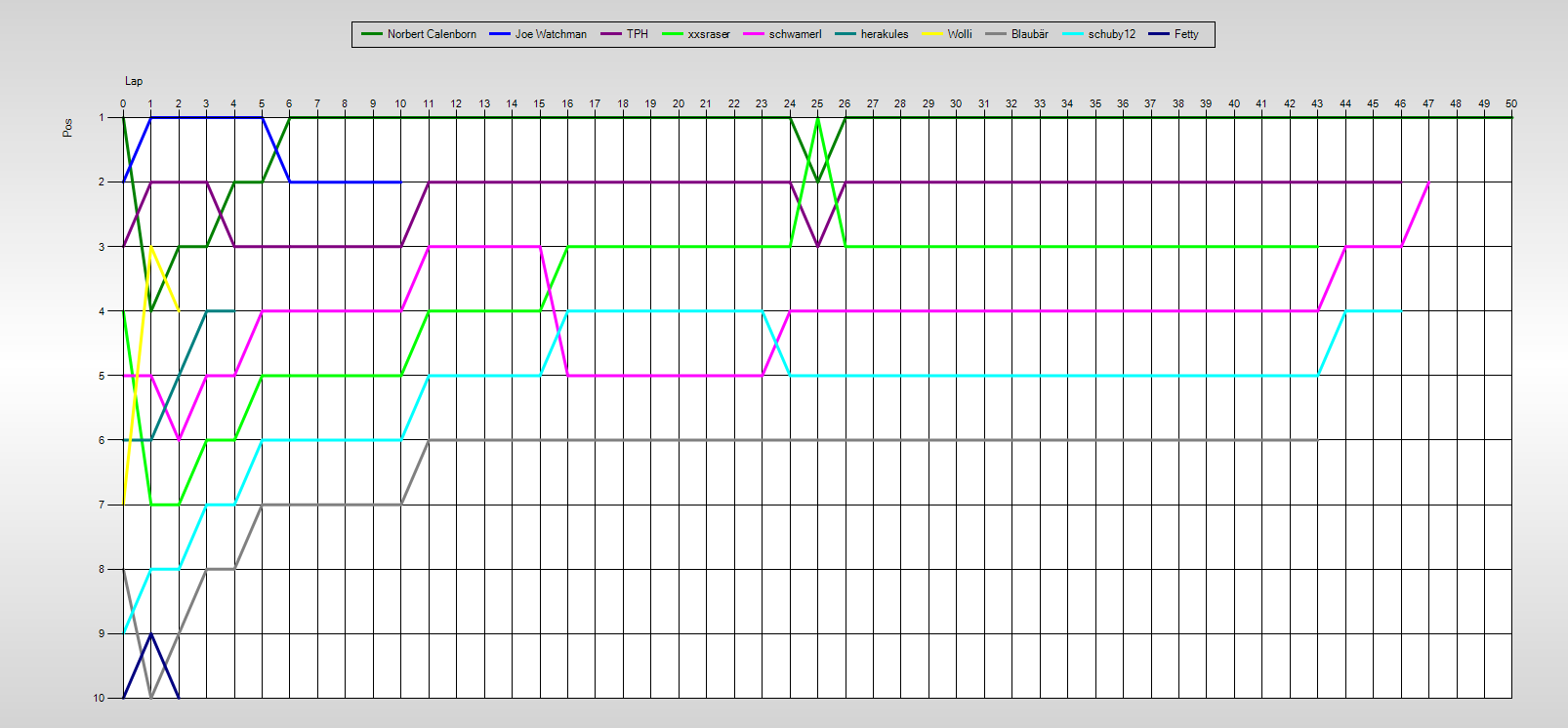Click the light green xxsraser peak at lap 25

(x=817, y=118)
